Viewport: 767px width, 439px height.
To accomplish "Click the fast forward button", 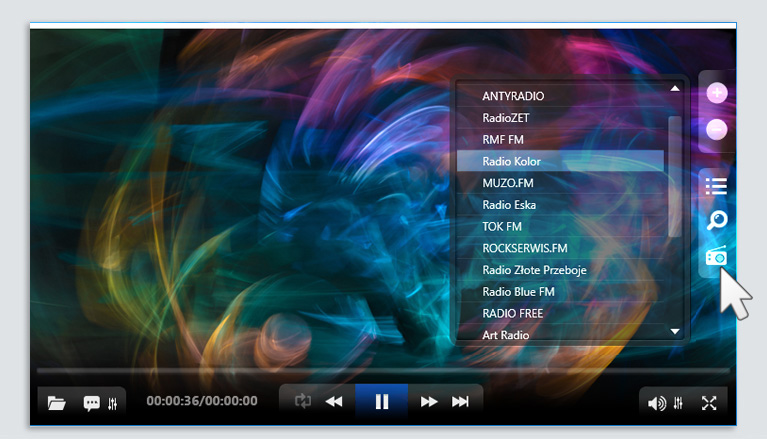I will (x=429, y=402).
